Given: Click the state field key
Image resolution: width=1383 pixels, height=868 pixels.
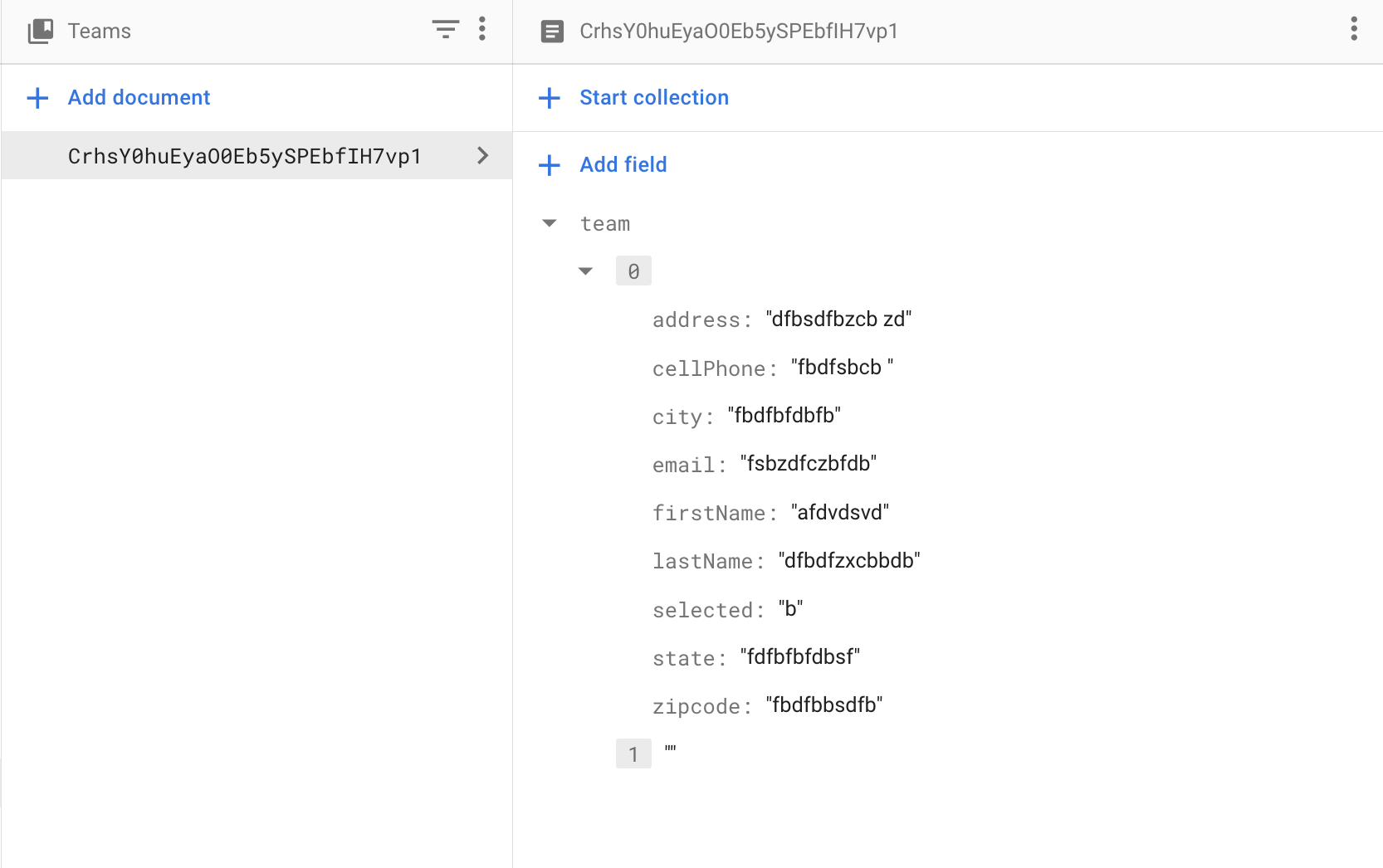Looking at the screenshot, I should coord(689,659).
